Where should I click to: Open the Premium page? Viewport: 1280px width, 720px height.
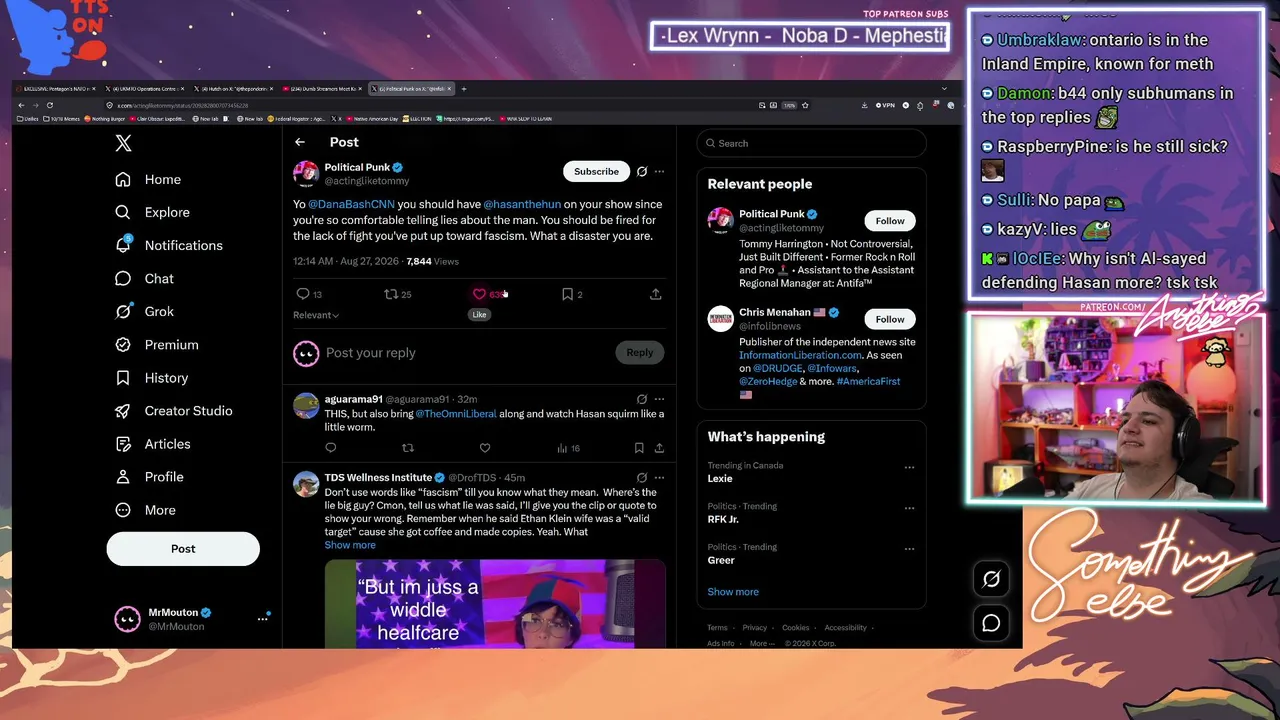click(156, 345)
